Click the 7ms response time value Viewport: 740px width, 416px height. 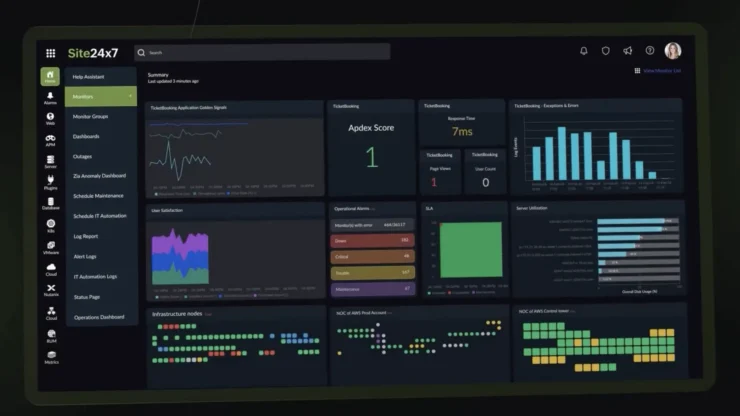(x=462, y=132)
